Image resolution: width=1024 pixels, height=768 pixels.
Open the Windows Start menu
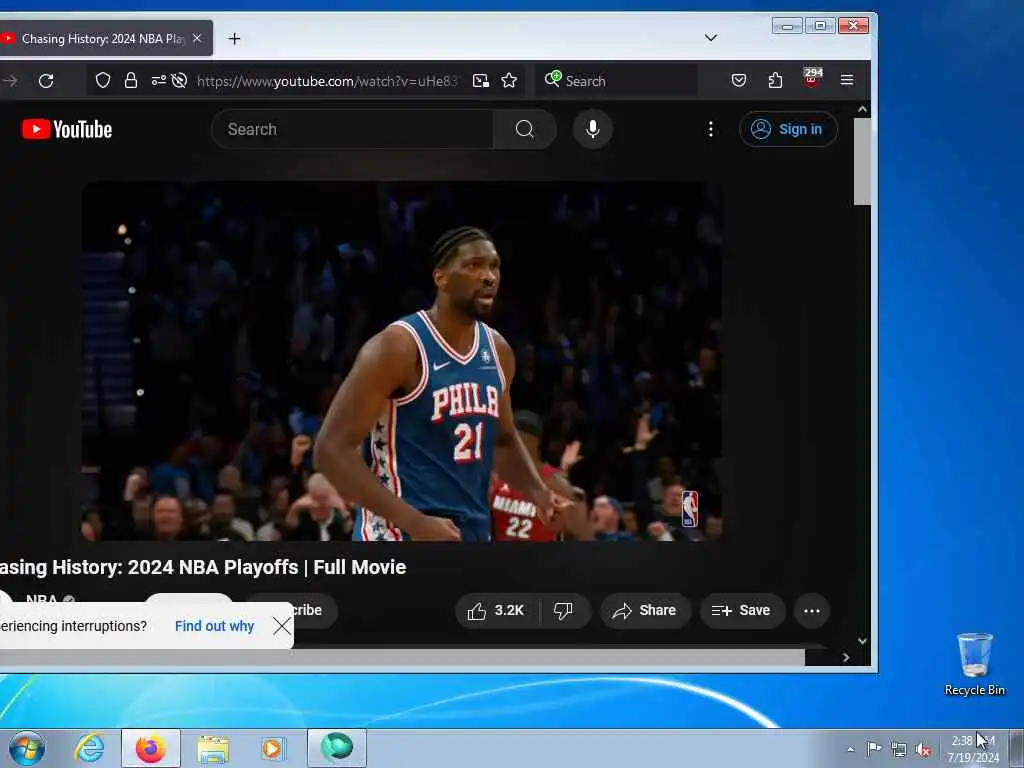27,748
